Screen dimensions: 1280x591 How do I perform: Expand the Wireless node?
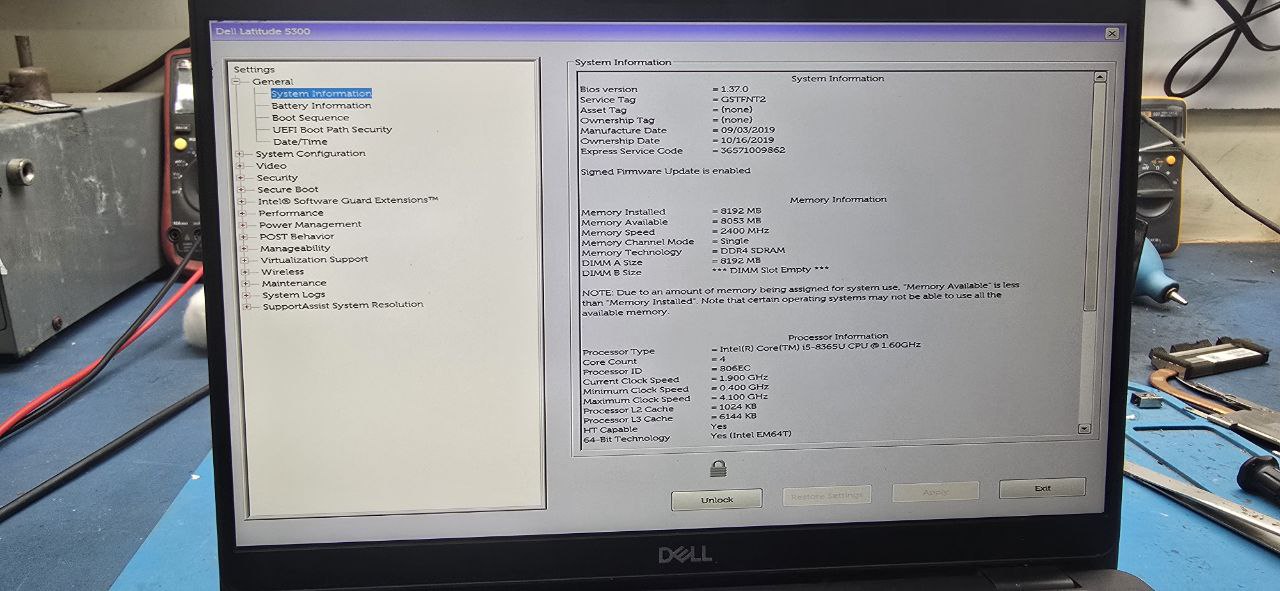point(245,271)
